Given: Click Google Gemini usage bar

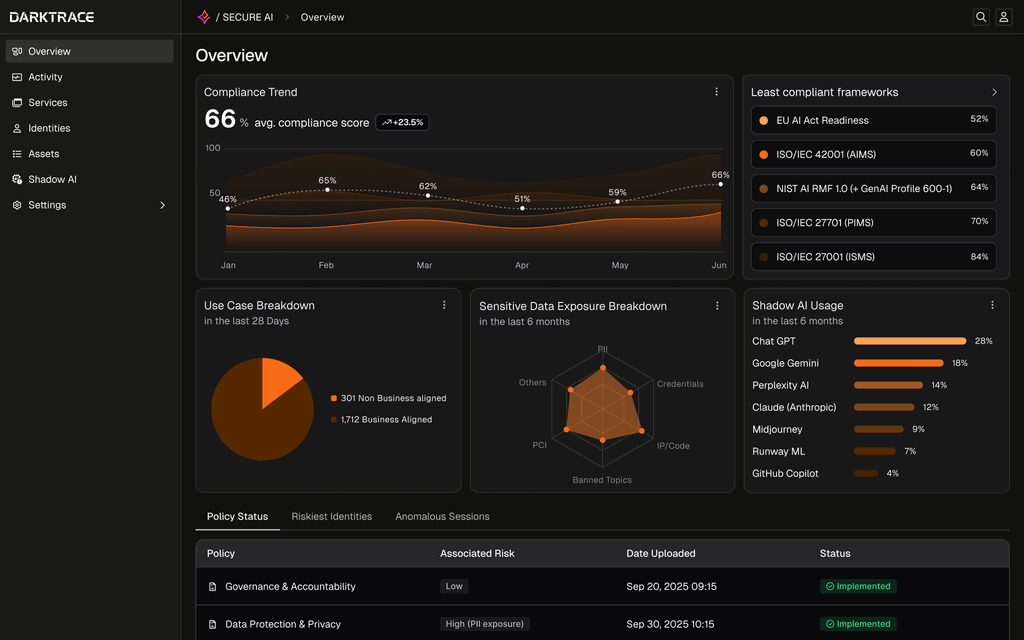Looking at the screenshot, I should 899,363.
